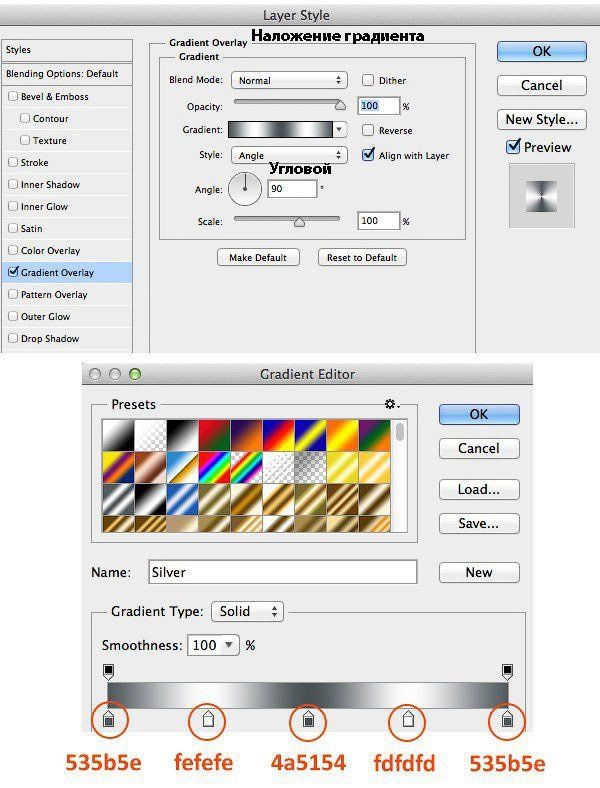Click OK in Gradient Editor
Screen dimensions: 600x788
[479, 414]
